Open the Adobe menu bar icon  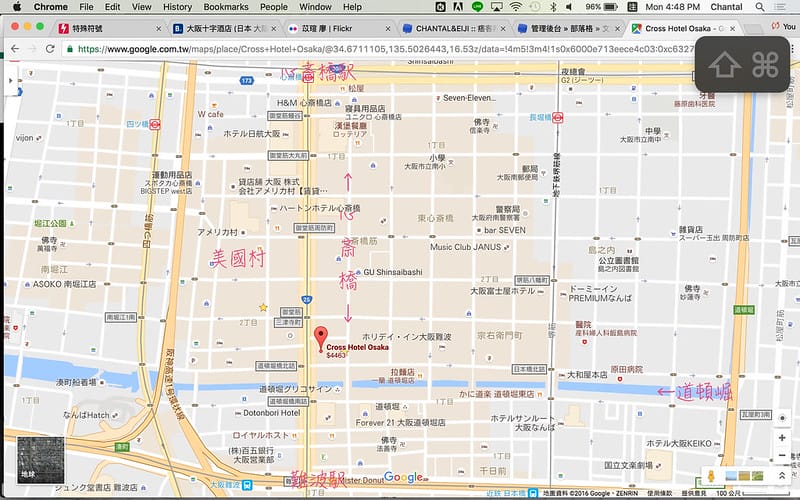point(458,7)
